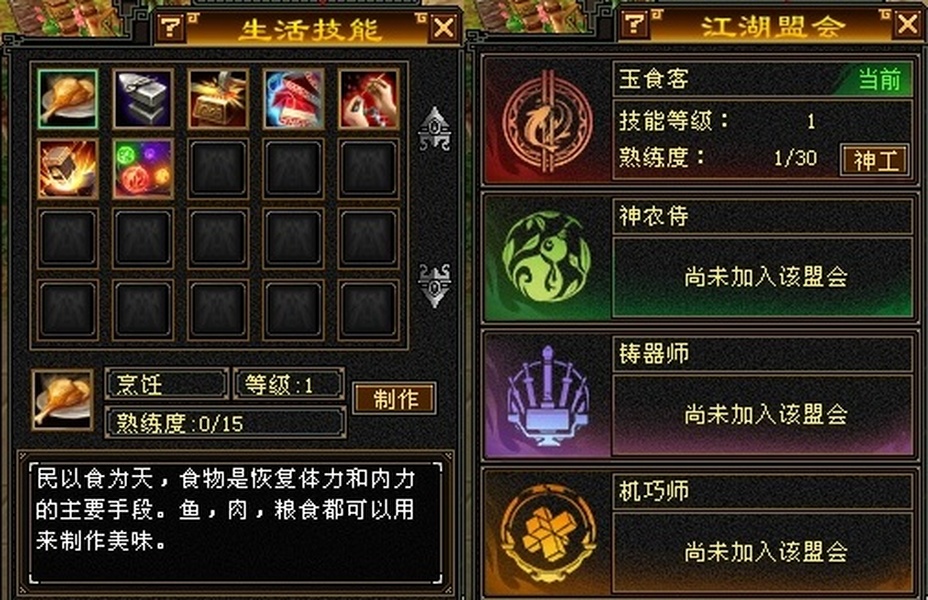Click the 制作 craft button
This screenshot has height=600, width=928.
395,398
